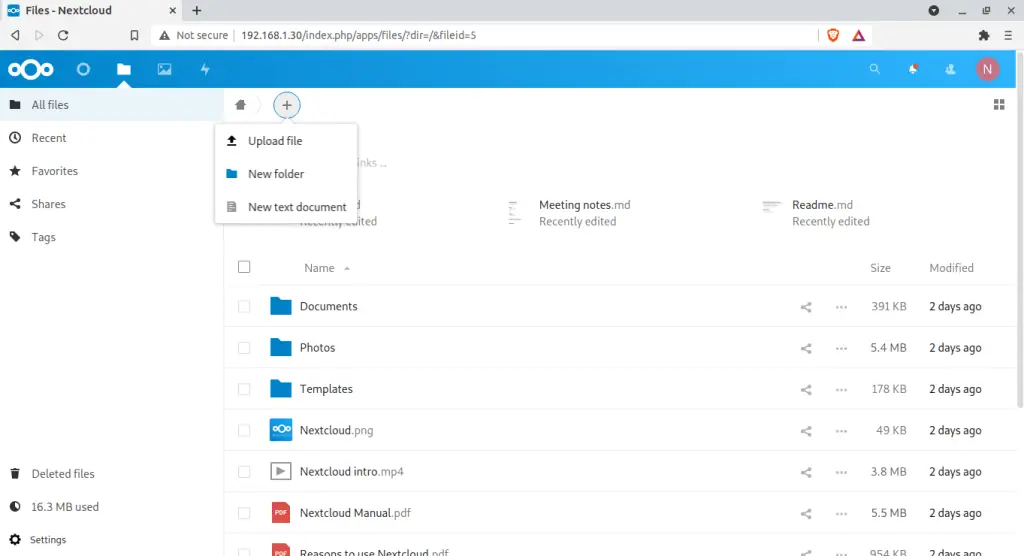This screenshot has width=1024, height=556.
Task: Check the Nextcloud intro.mp4 checkbox
Action: pos(244,472)
